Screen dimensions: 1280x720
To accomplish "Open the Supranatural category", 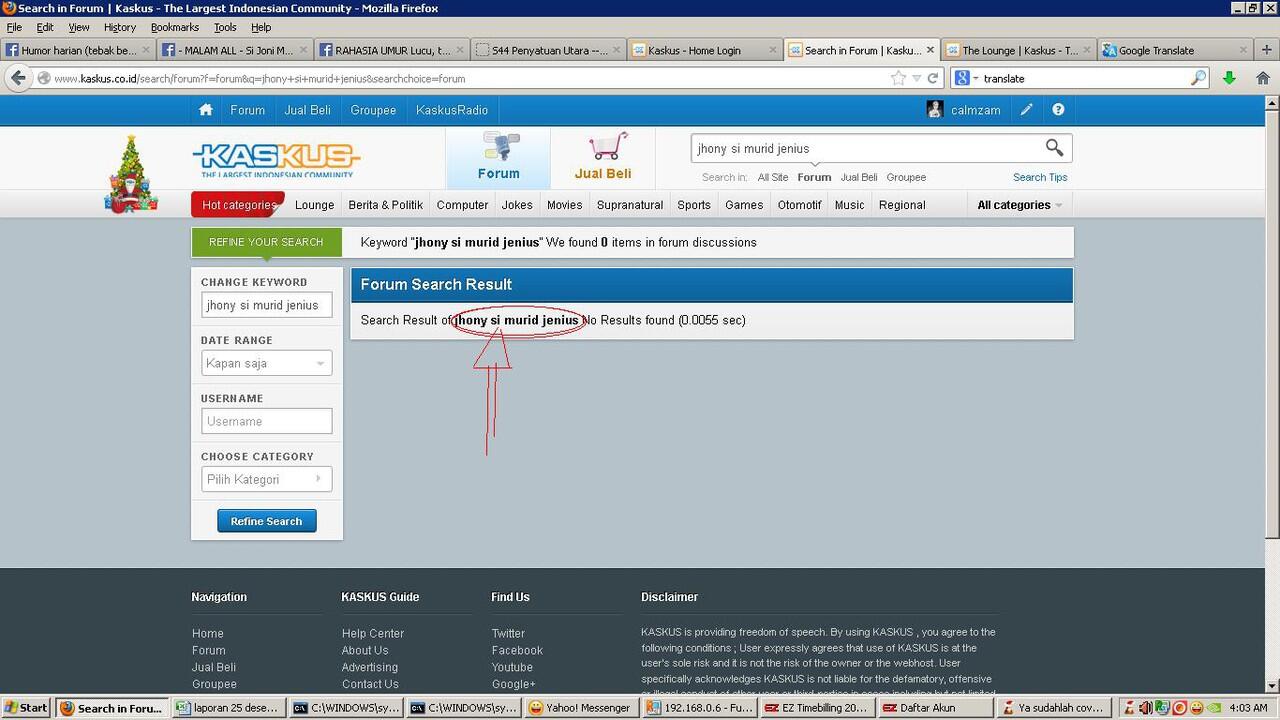I will pos(630,205).
